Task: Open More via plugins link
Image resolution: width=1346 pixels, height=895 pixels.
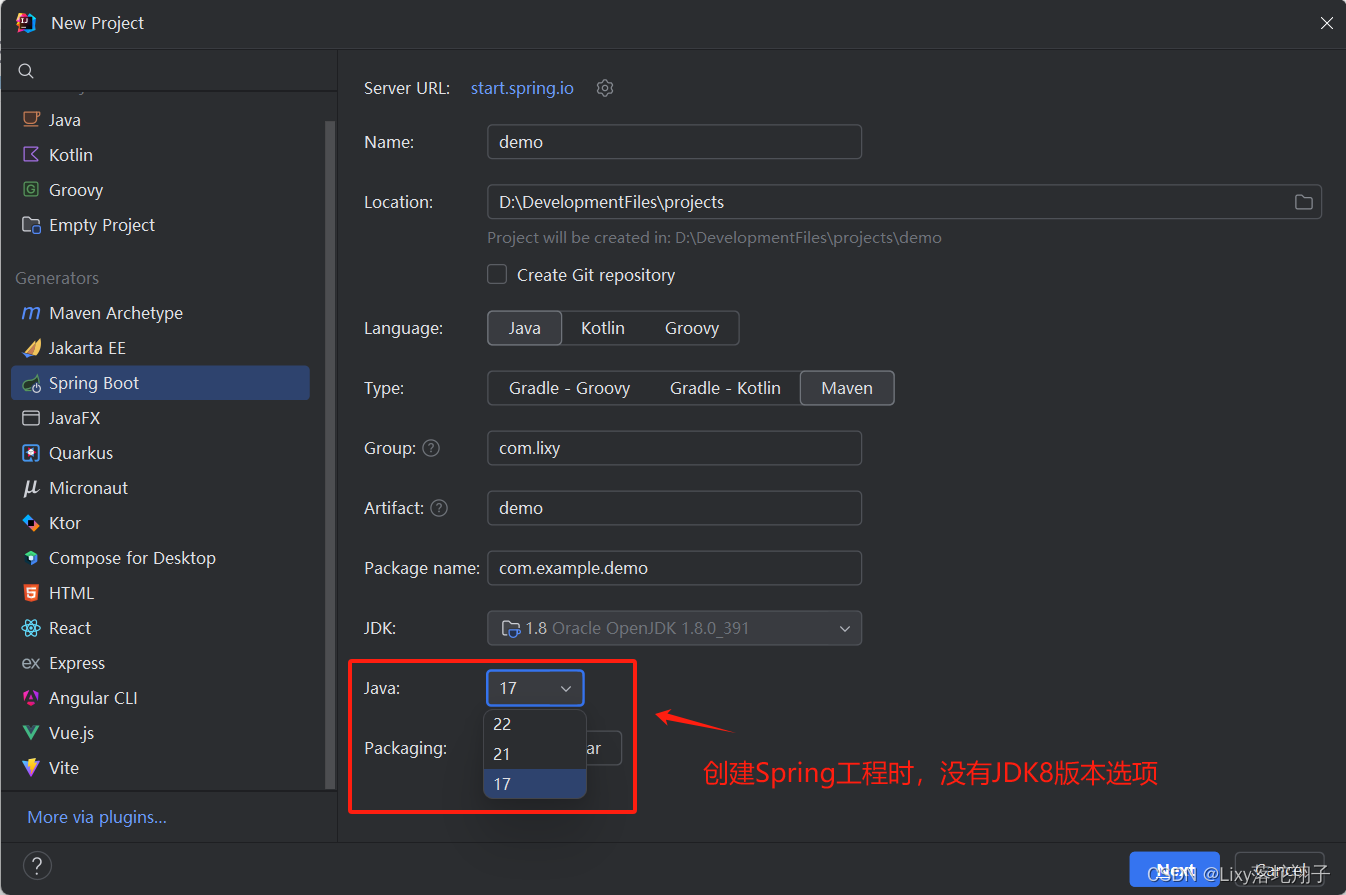Action: coord(97,817)
